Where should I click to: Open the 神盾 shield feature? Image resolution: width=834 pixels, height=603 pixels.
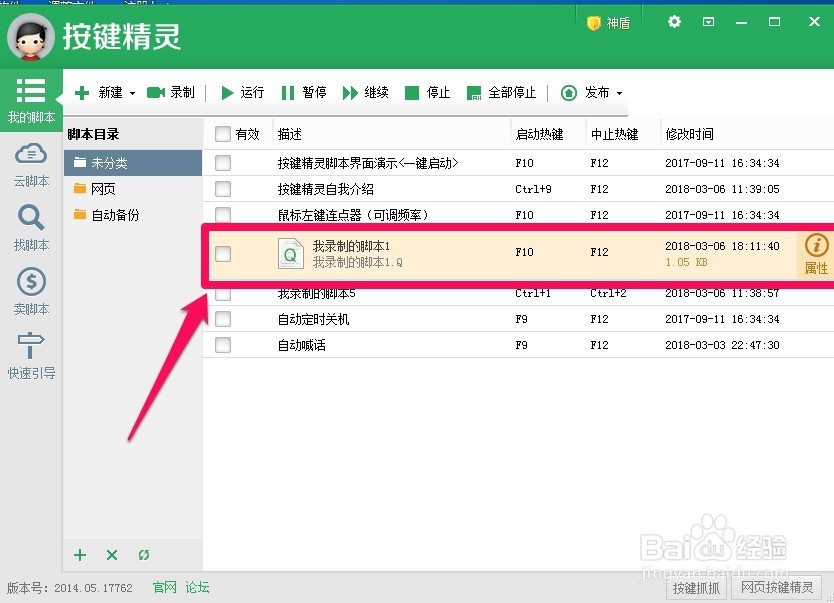[x=608, y=23]
